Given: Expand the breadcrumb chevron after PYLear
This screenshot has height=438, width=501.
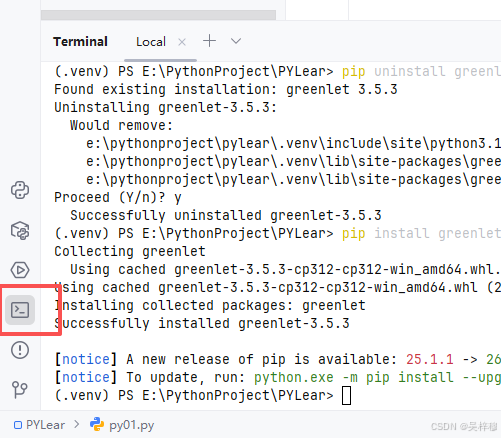Looking at the screenshot, I should point(77,424).
